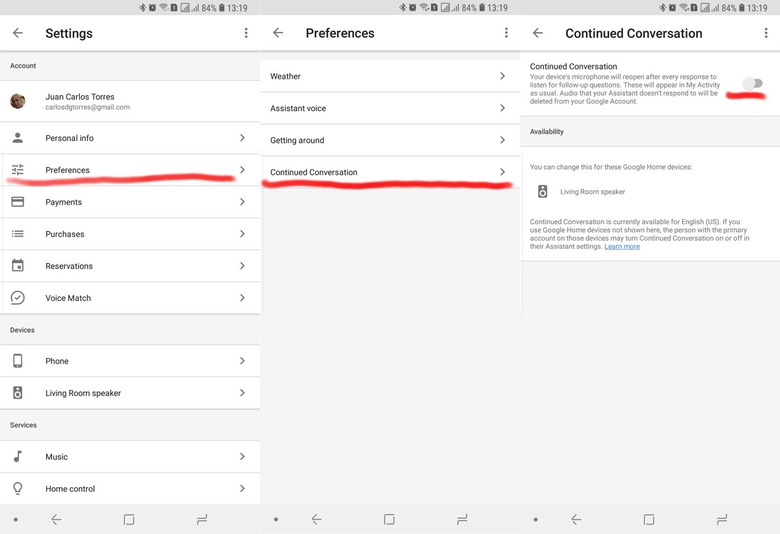This screenshot has height=534, width=780.
Task: Open Music services settings
Action: pyautogui.click(x=130, y=456)
